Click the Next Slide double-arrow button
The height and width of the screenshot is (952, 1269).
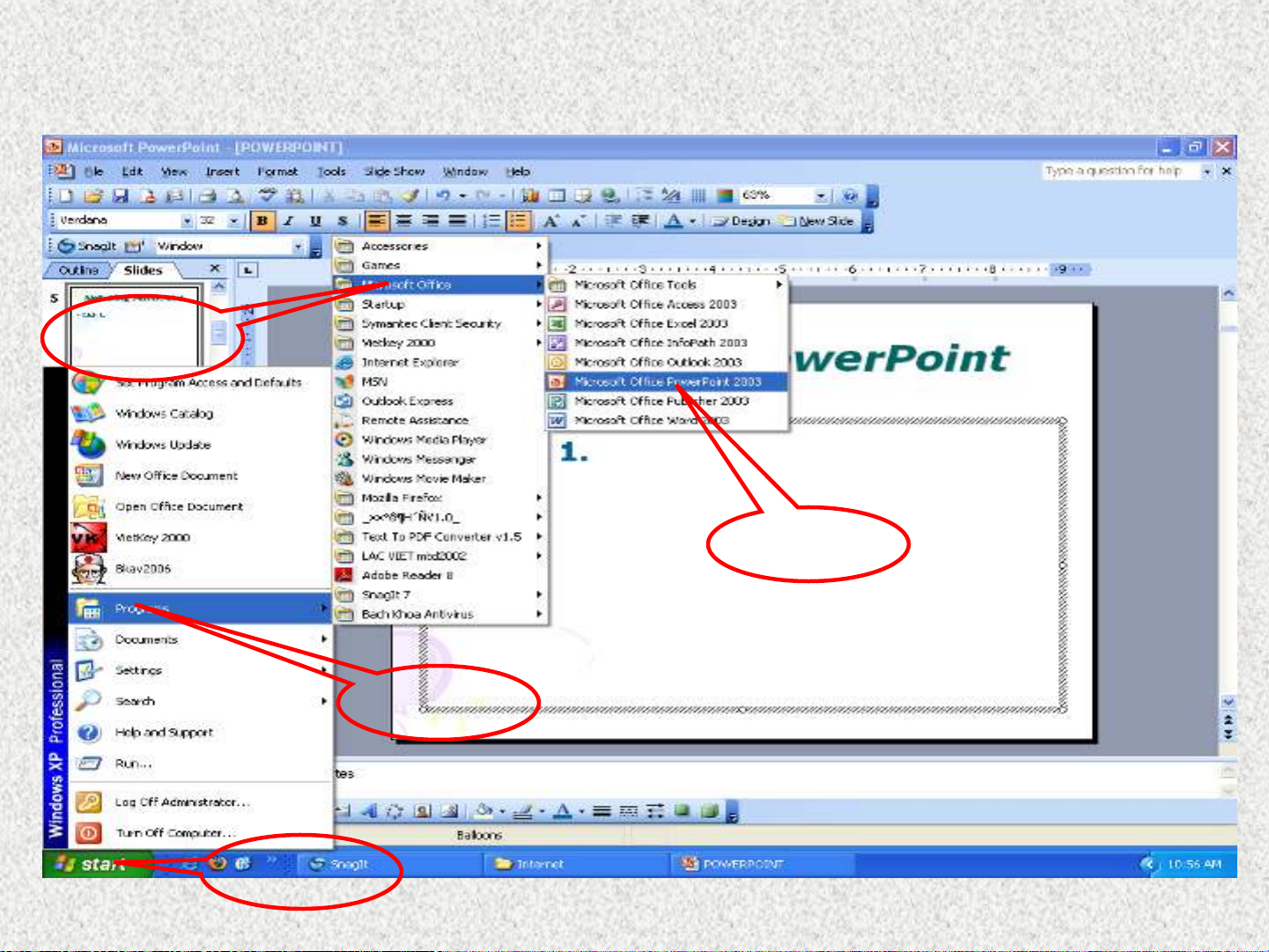[1228, 733]
